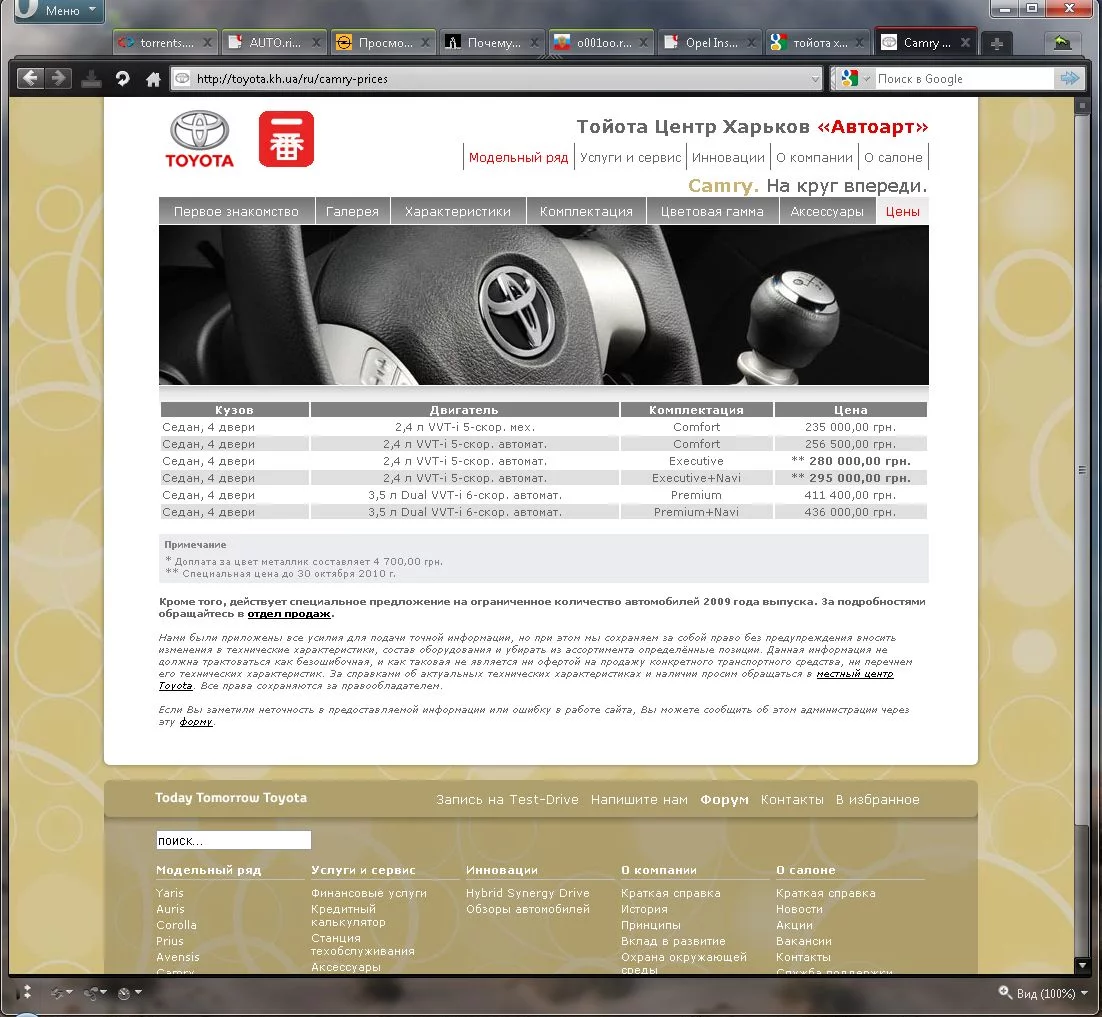Switch to the тойота х... browser tab
This screenshot has width=1102, height=1017.
point(817,43)
